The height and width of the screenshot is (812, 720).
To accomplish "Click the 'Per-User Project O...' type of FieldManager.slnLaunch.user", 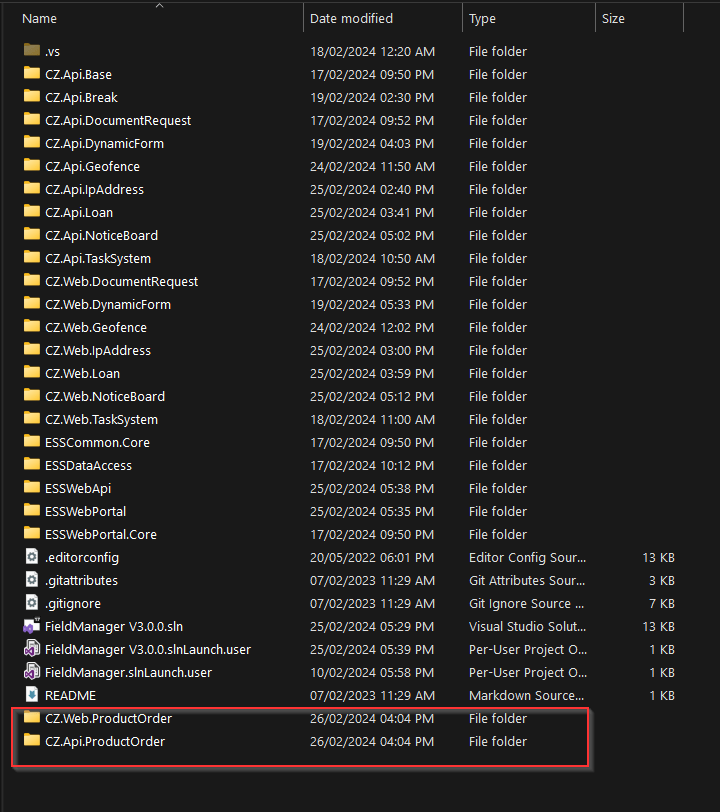I will tap(528, 673).
